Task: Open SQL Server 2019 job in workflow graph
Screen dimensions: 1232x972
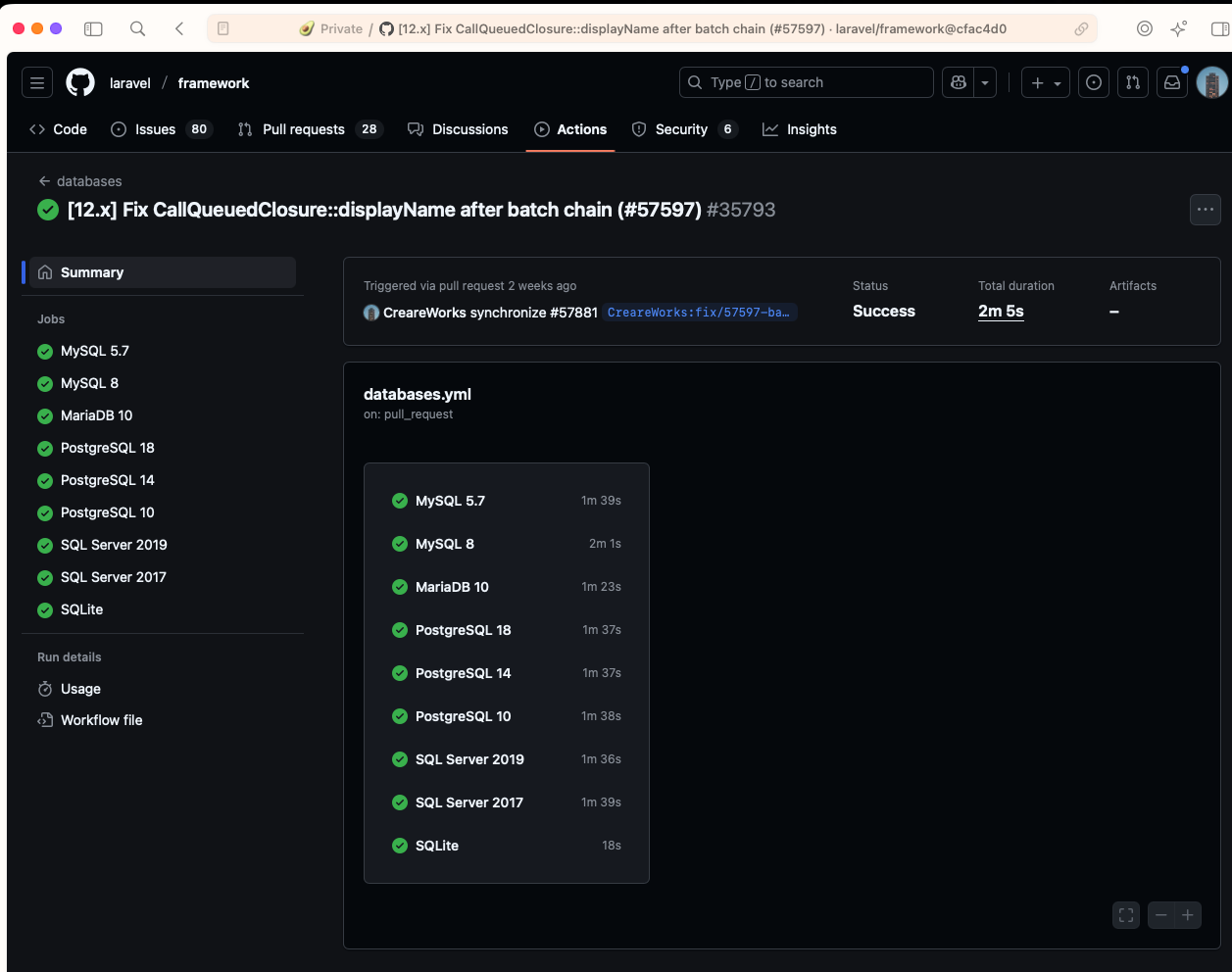Action: (506, 759)
